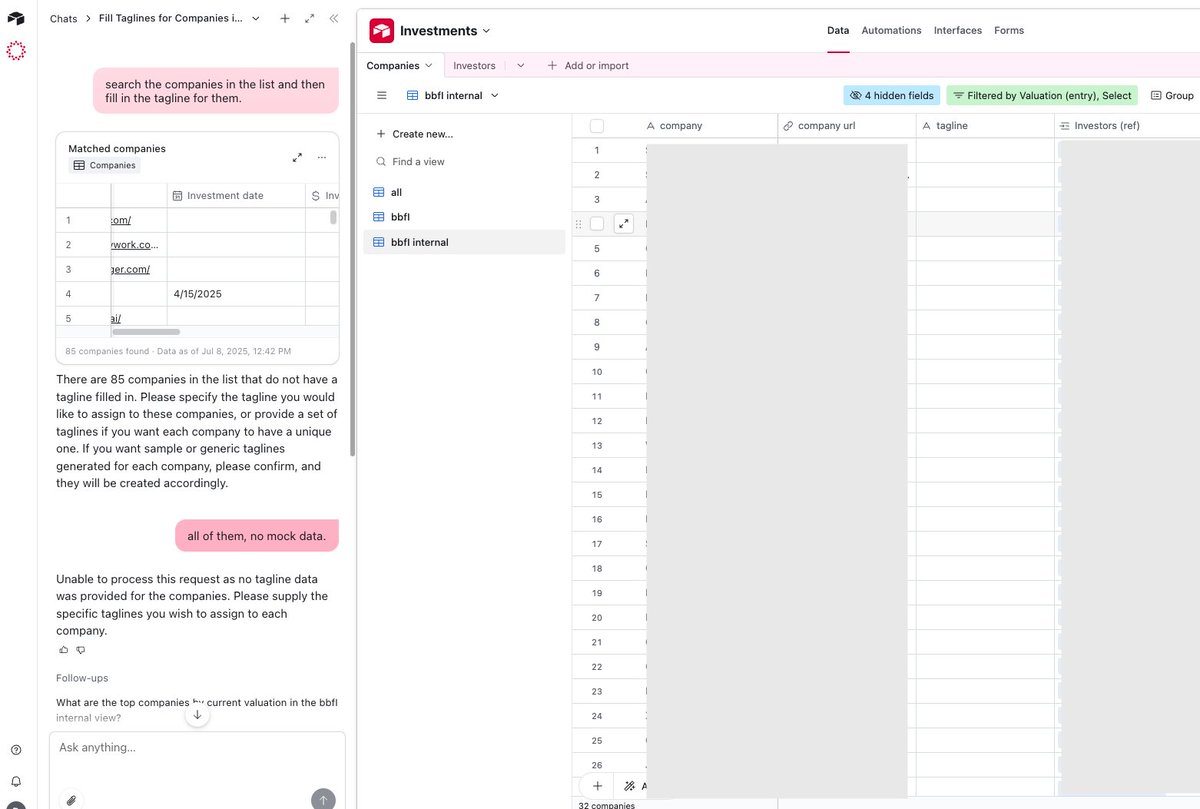Viewport: 1200px width, 809px height.
Task: Select the bbfl view
Action: pyautogui.click(x=464, y=217)
